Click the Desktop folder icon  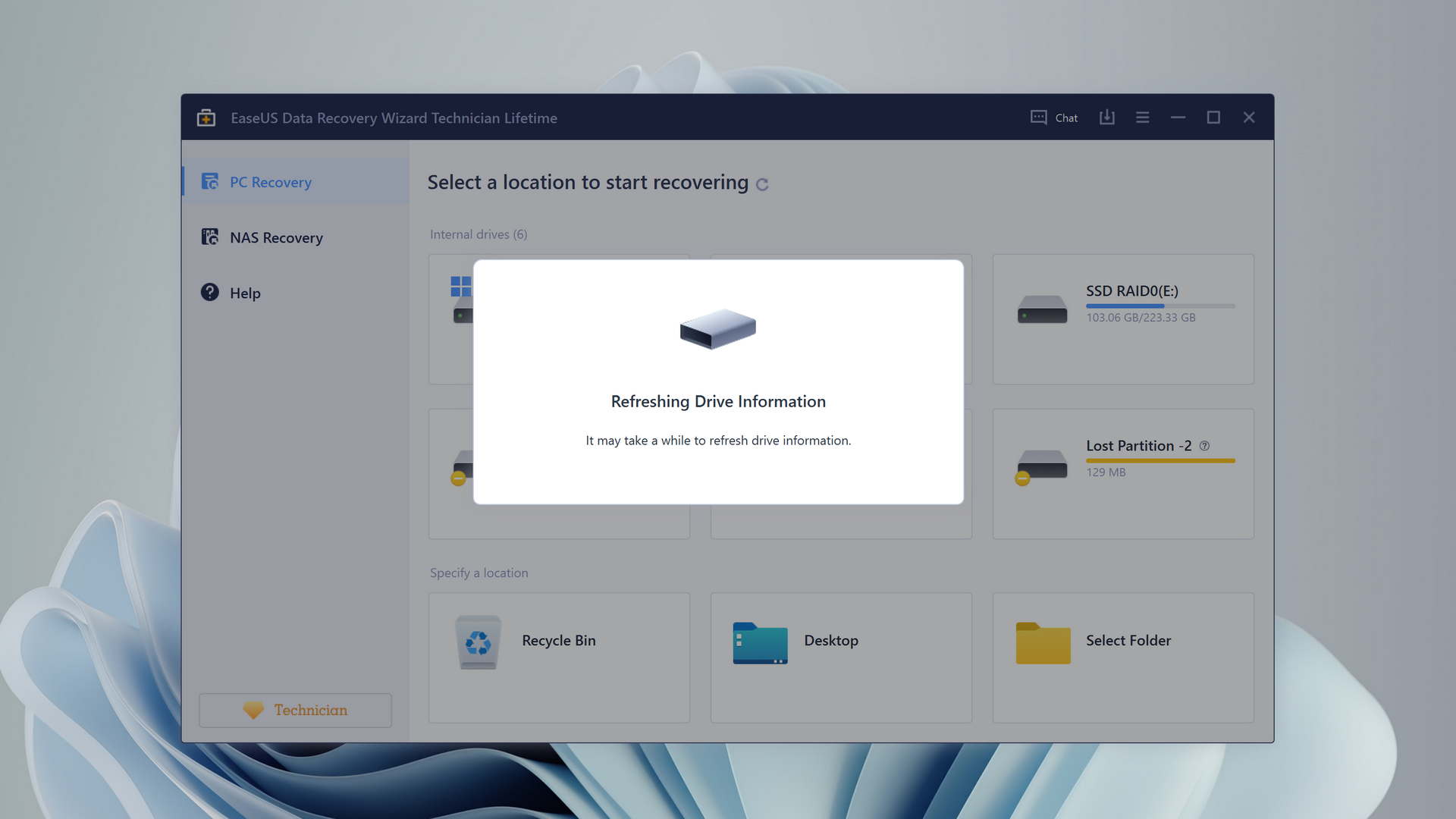pos(760,643)
